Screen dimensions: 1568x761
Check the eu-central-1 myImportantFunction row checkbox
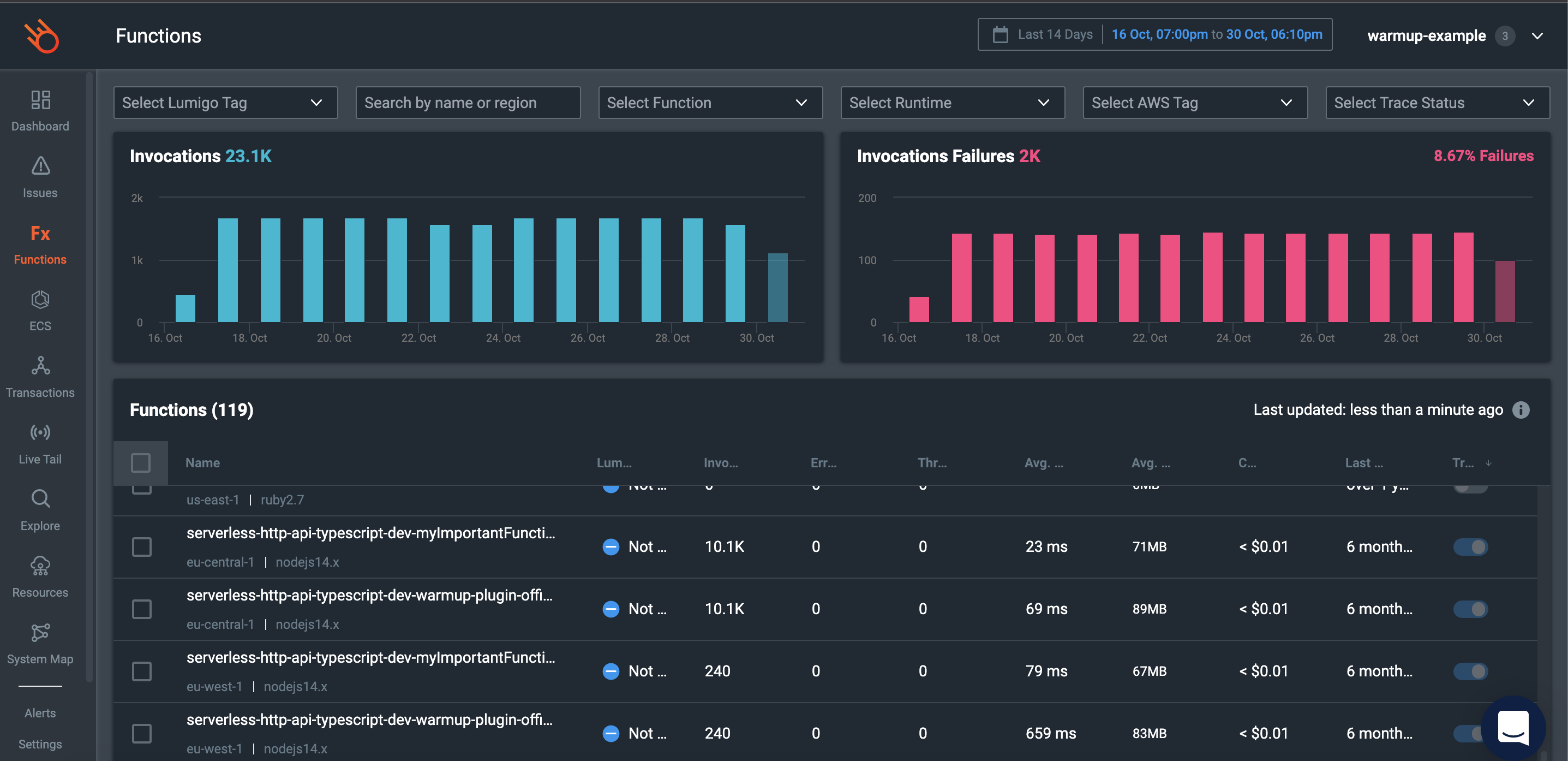(x=142, y=546)
